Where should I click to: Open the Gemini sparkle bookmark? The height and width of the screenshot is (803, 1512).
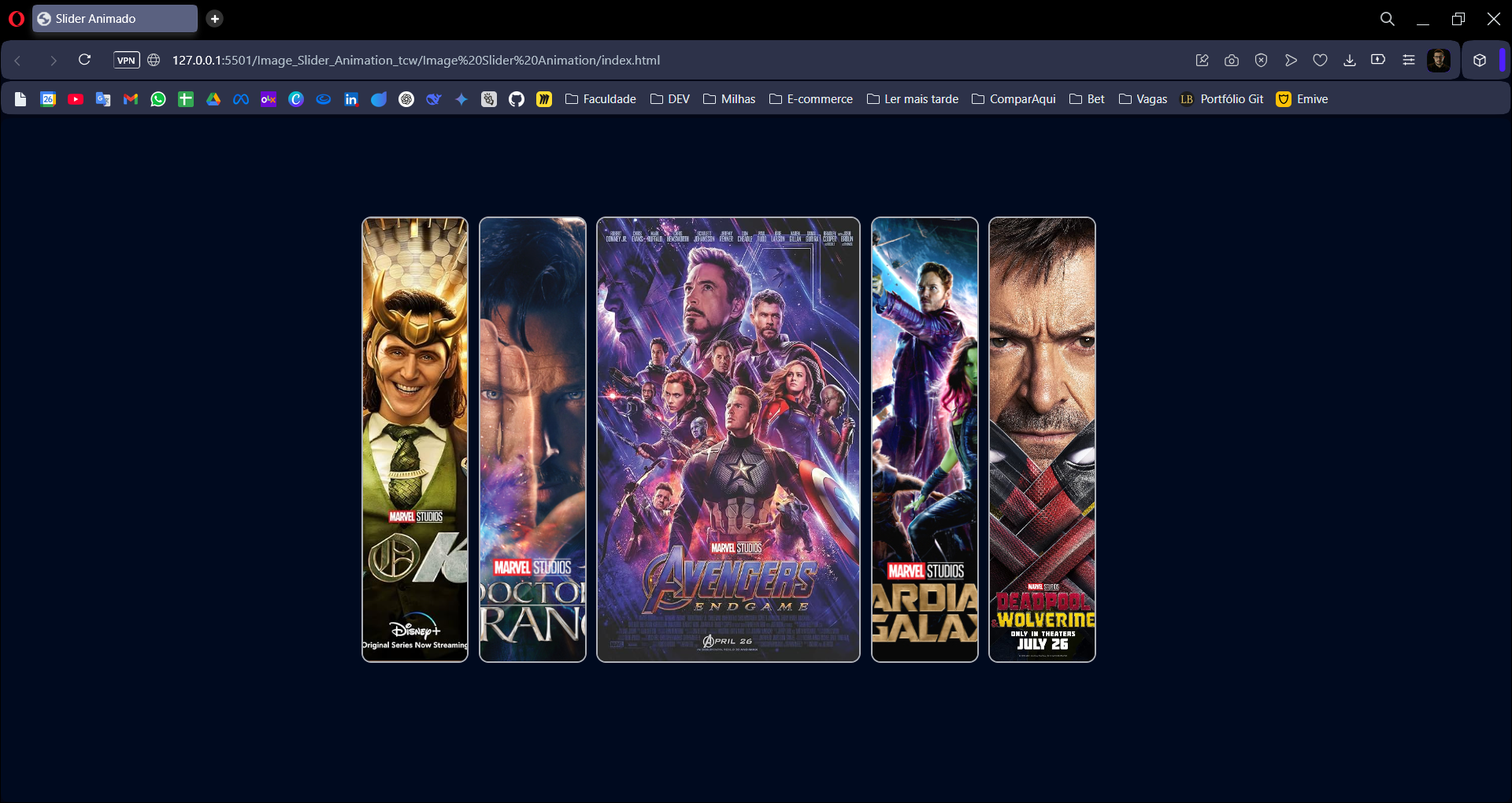(461, 99)
